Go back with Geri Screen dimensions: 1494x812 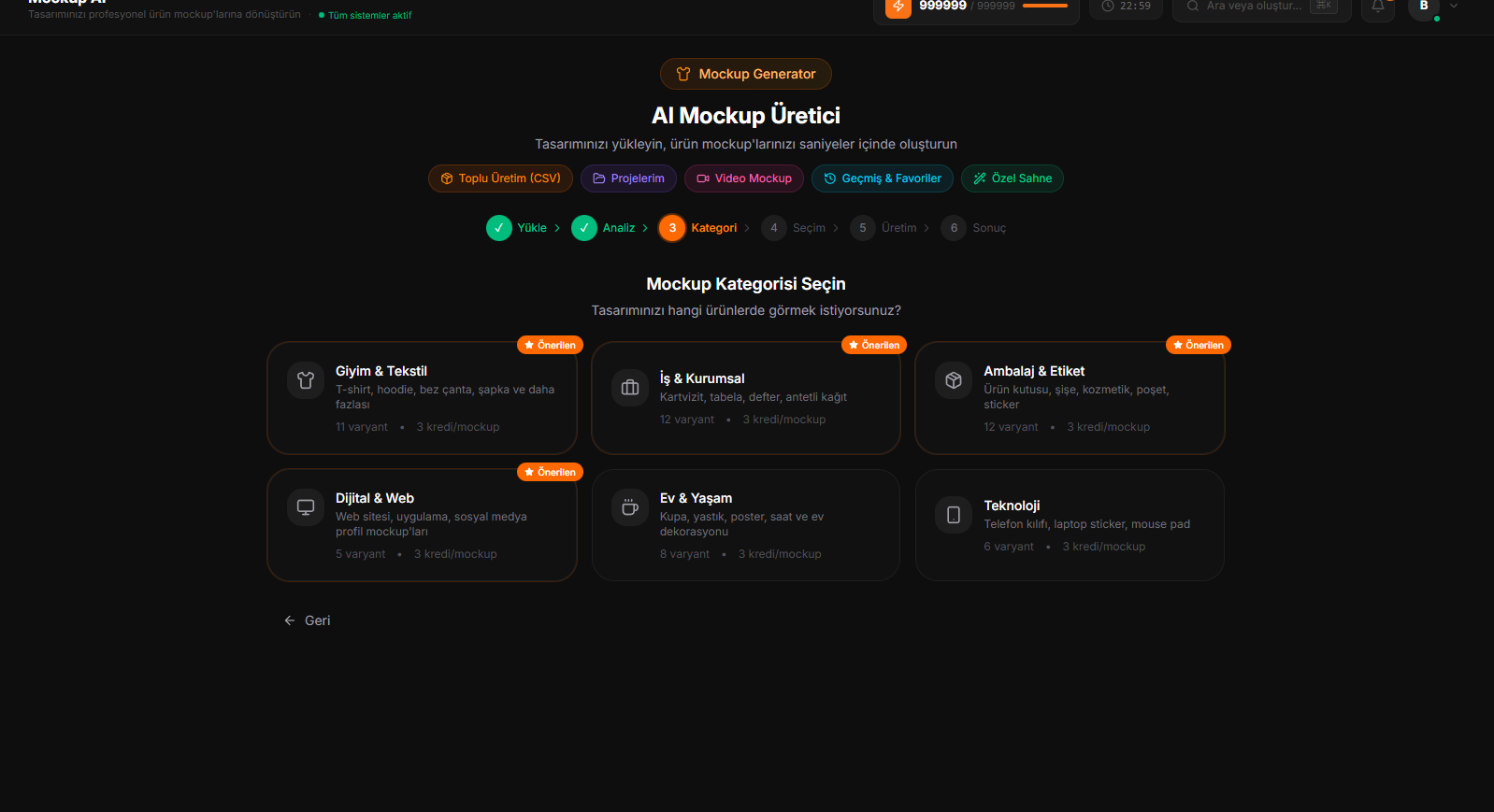click(307, 620)
